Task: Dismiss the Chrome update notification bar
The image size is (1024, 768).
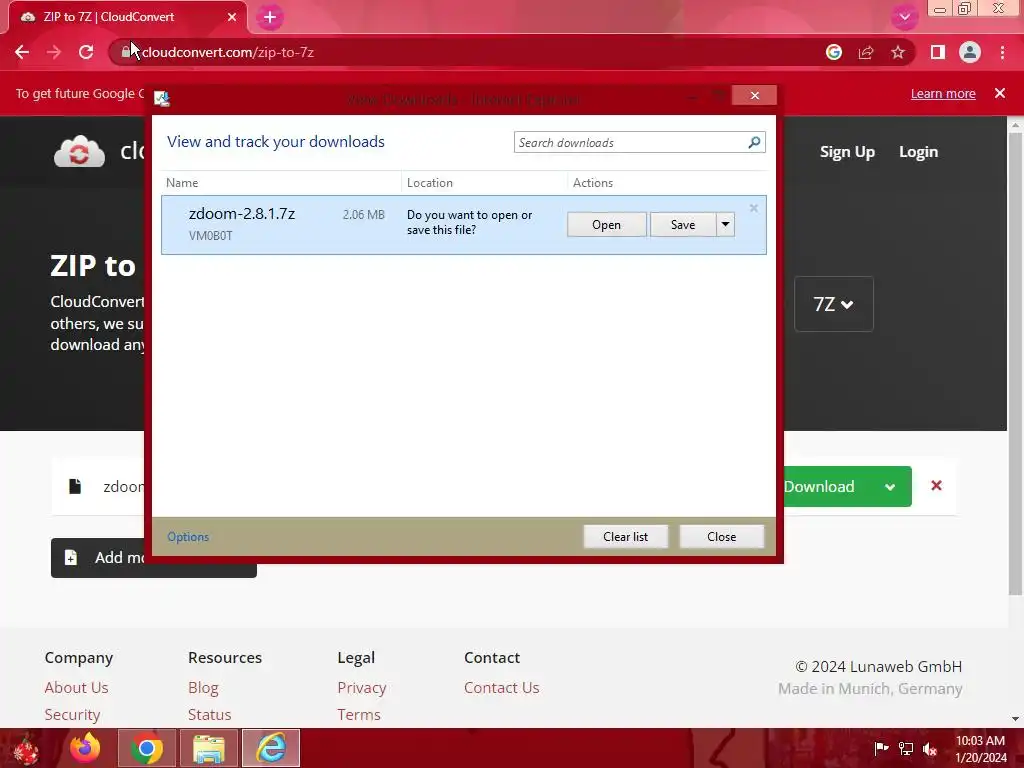Action: pyautogui.click(x=1000, y=93)
